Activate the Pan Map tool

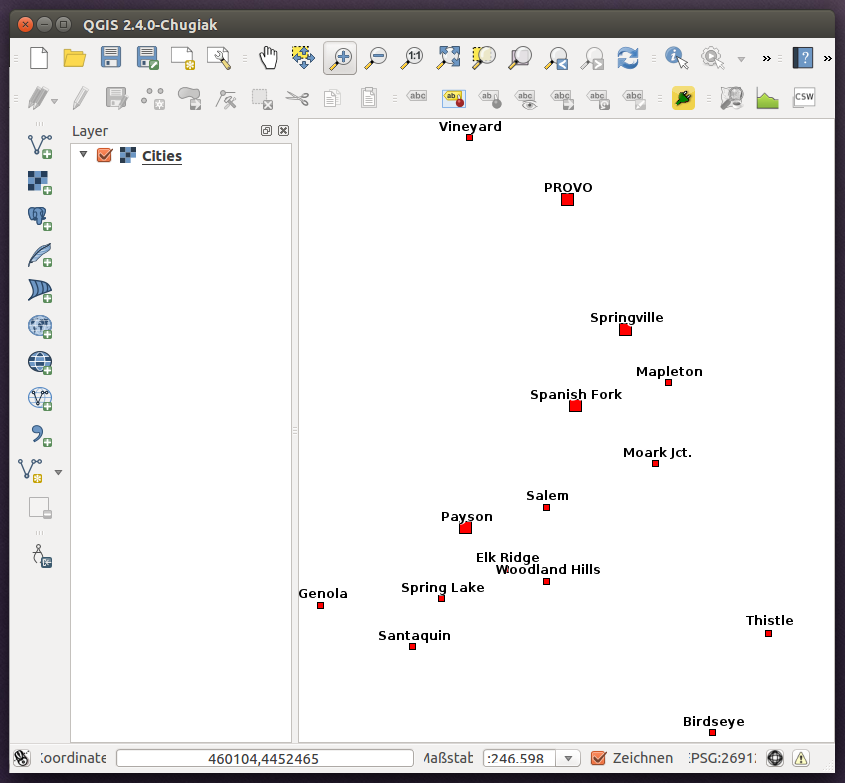tap(267, 58)
